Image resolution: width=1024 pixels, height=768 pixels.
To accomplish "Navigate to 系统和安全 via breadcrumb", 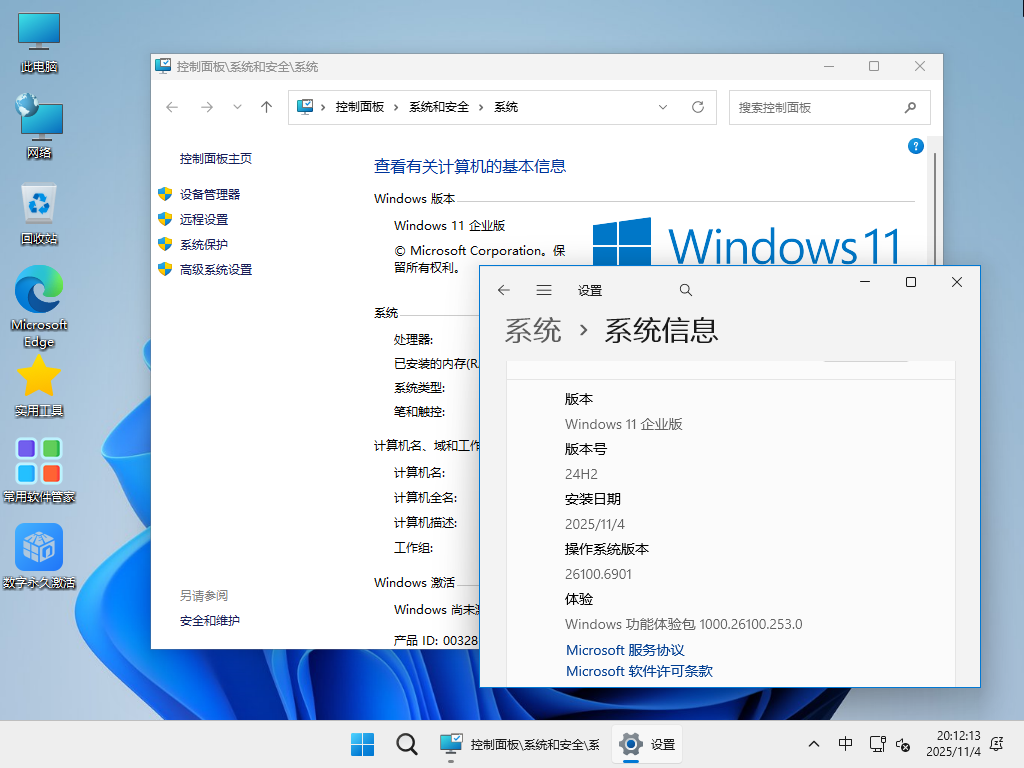I will [437, 107].
